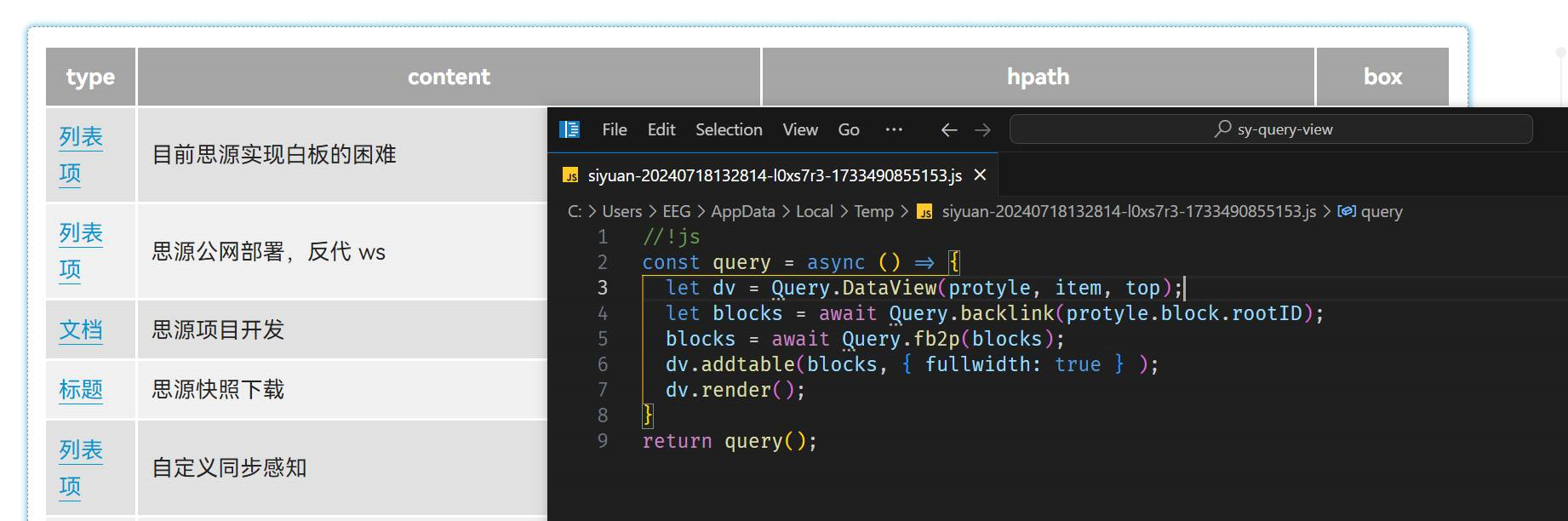
Task: Click the query symbol icon in breadcrumb
Action: [1347, 211]
